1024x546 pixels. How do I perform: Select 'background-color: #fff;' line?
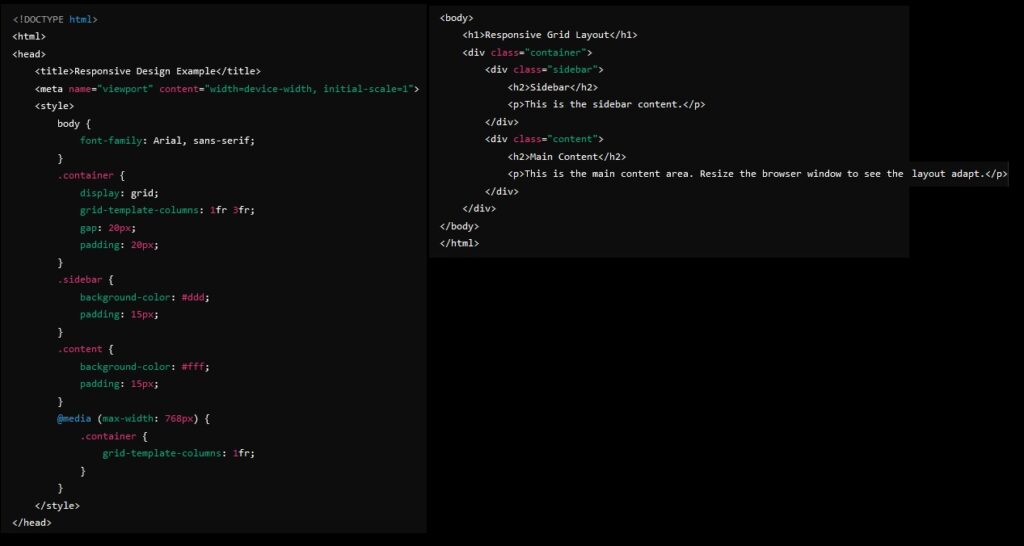(145, 366)
